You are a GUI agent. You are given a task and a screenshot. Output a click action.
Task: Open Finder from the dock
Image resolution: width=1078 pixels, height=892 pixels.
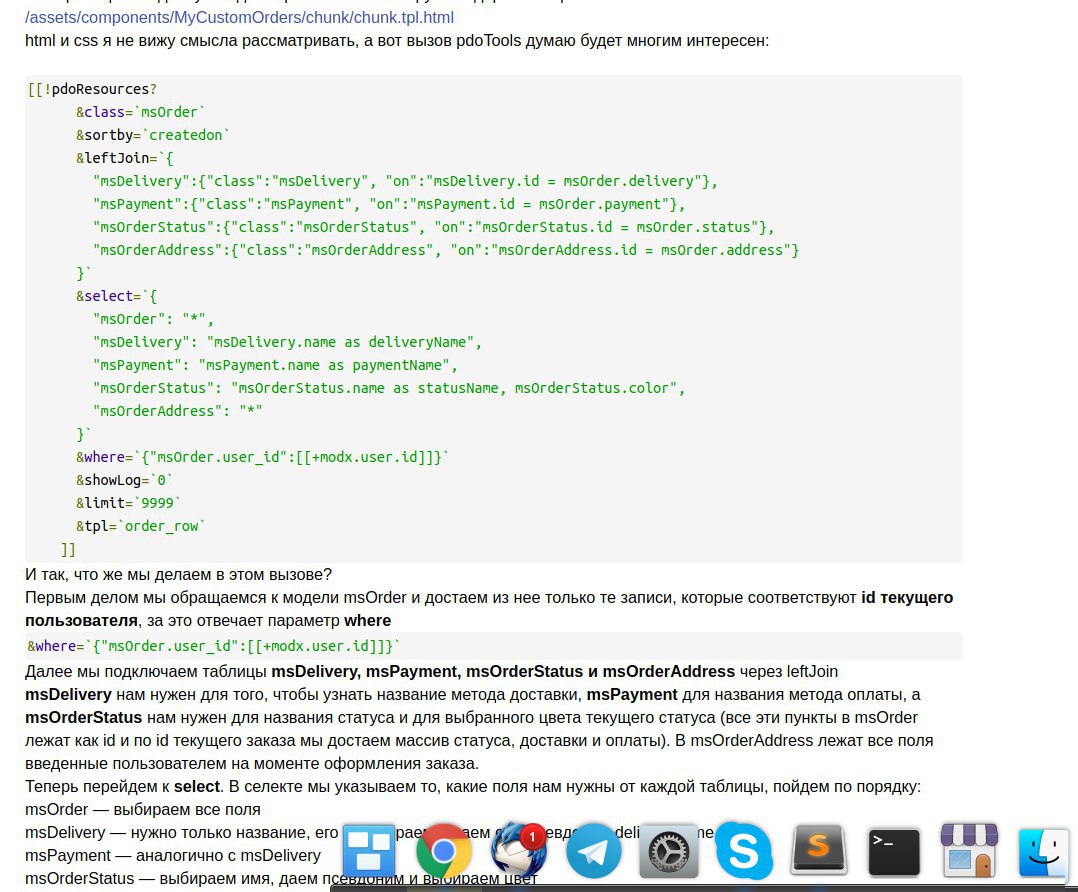click(x=1044, y=851)
